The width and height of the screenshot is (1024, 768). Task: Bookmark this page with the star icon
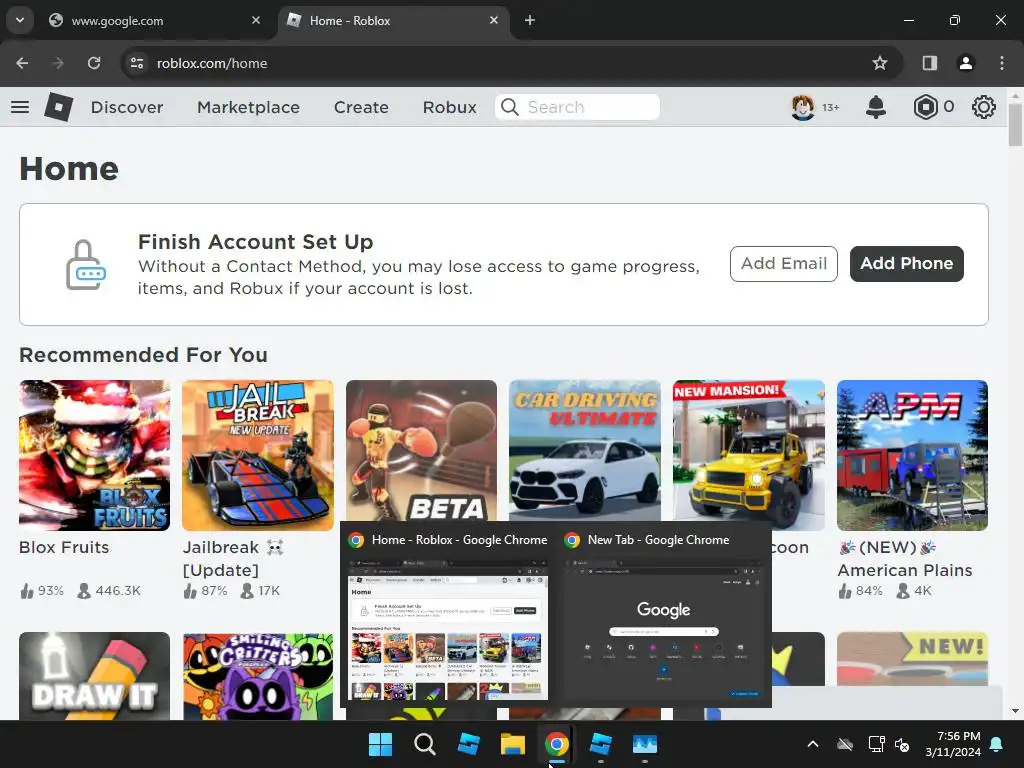coord(880,63)
